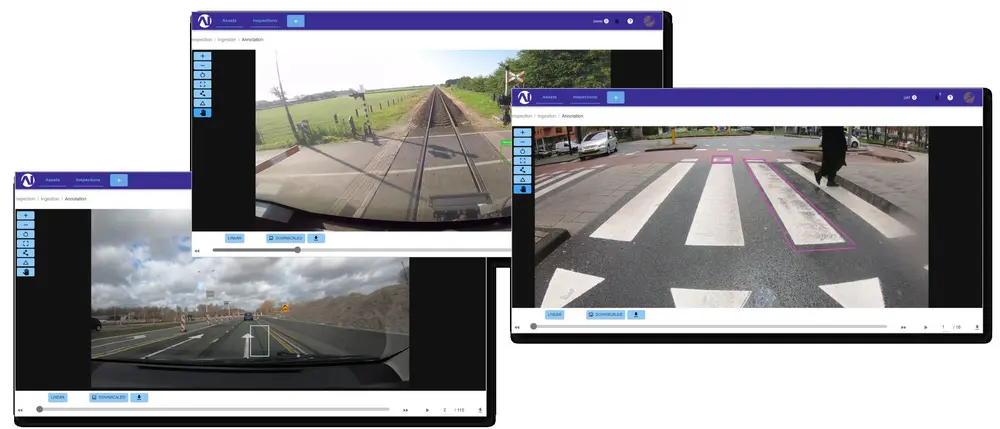
Task: Triangle polygon tool in highway window
Action: click(26, 263)
